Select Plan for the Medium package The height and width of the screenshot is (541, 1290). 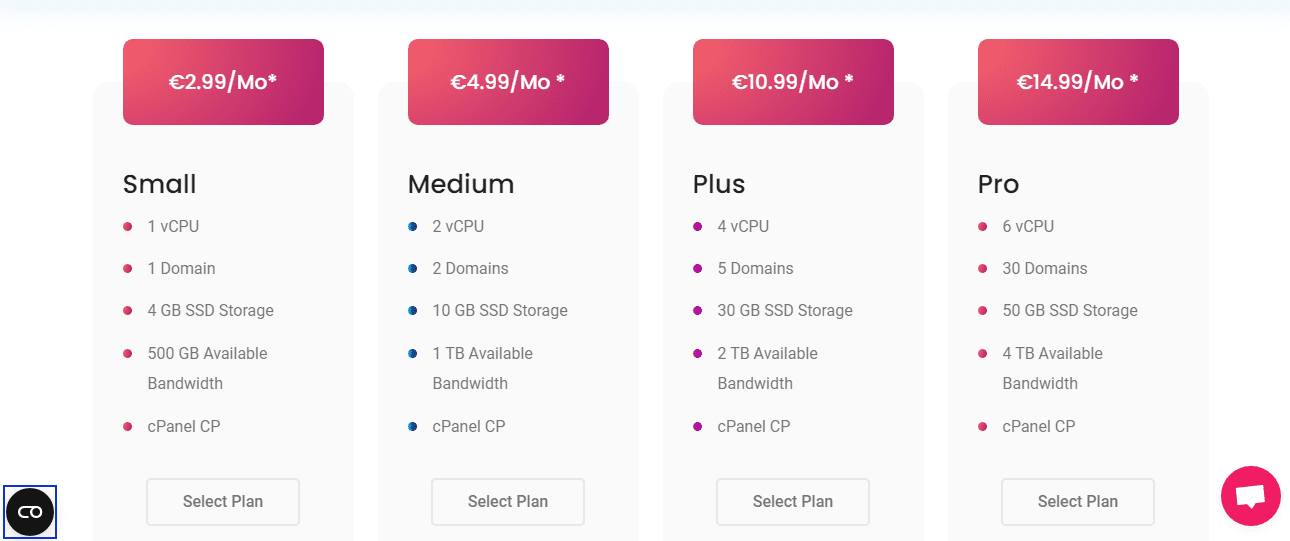(x=508, y=502)
